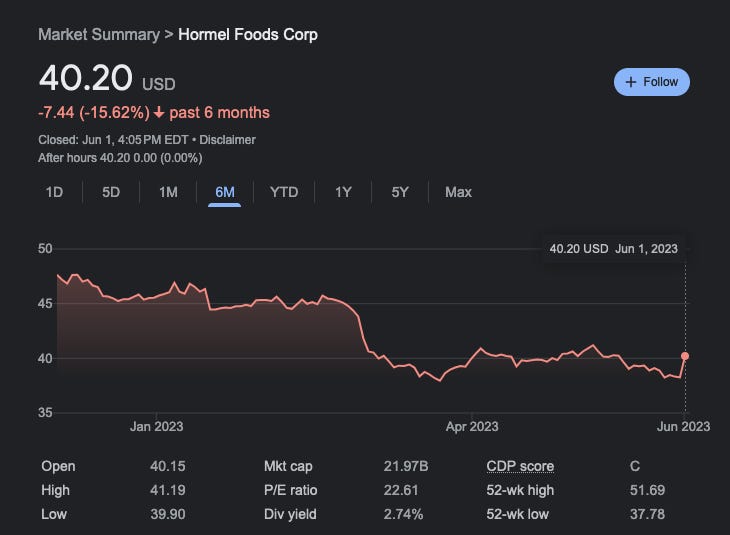This screenshot has height=535, width=730.
Task: Switch chart to Max range
Action: 458,192
